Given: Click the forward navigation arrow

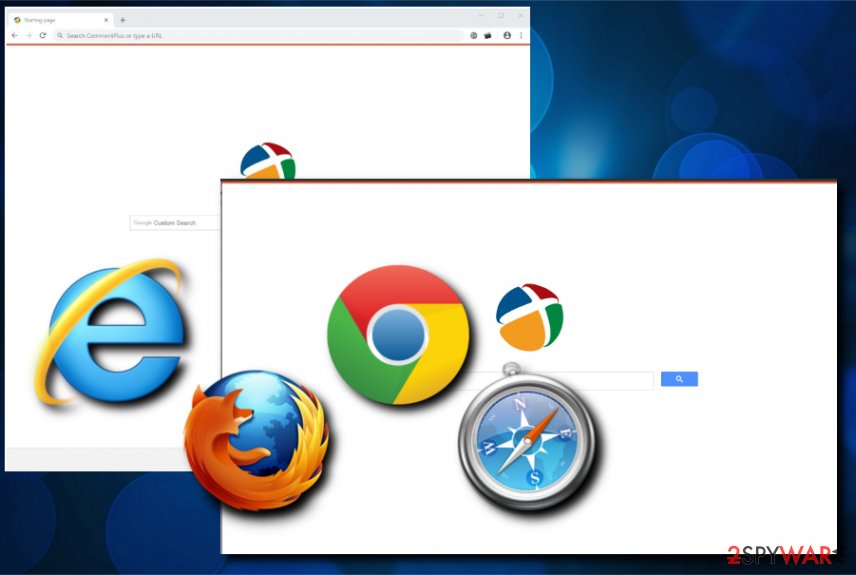Looking at the screenshot, I should (x=28, y=35).
